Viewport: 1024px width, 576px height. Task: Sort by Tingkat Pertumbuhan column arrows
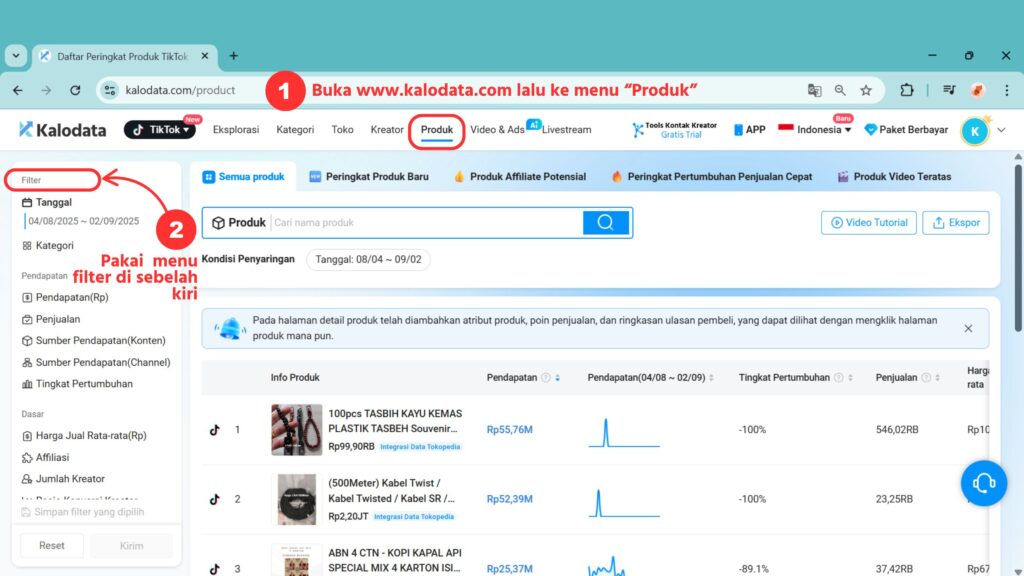coord(850,377)
